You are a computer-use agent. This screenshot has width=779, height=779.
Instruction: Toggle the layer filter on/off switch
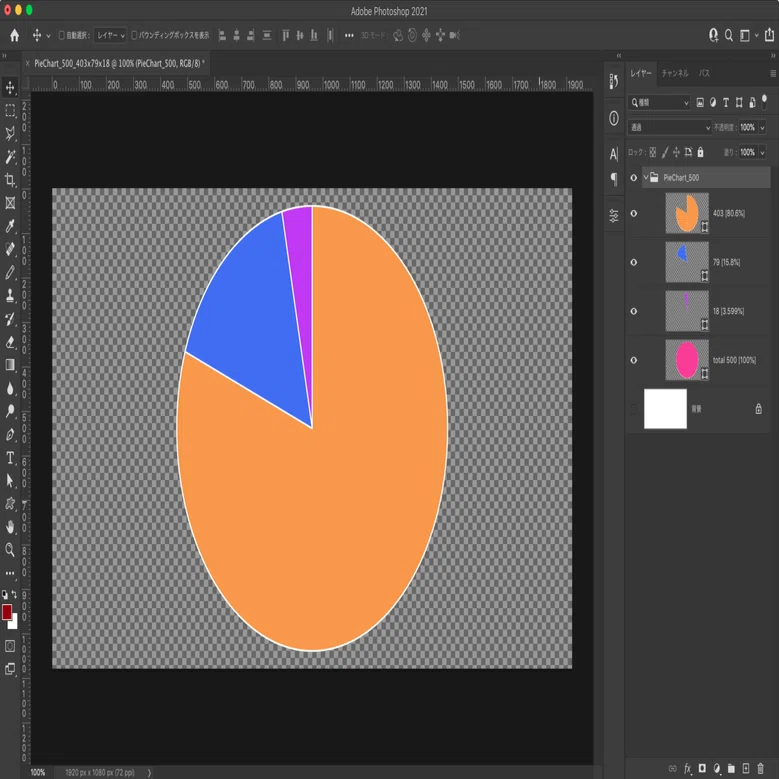[x=764, y=101]
